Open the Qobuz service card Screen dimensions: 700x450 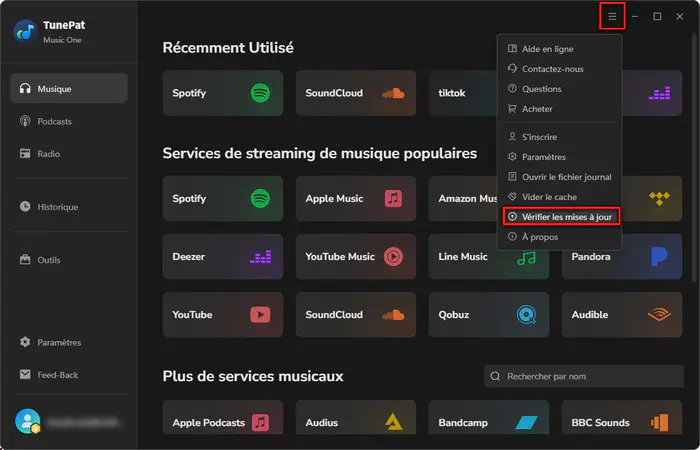[489, 315]
